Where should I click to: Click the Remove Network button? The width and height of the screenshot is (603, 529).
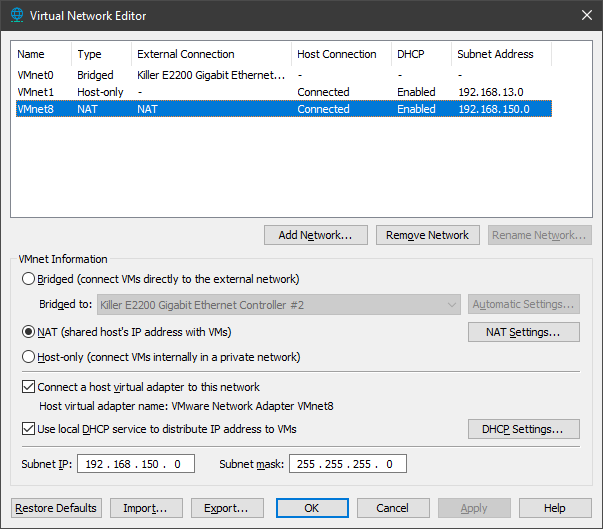point(428,235)
